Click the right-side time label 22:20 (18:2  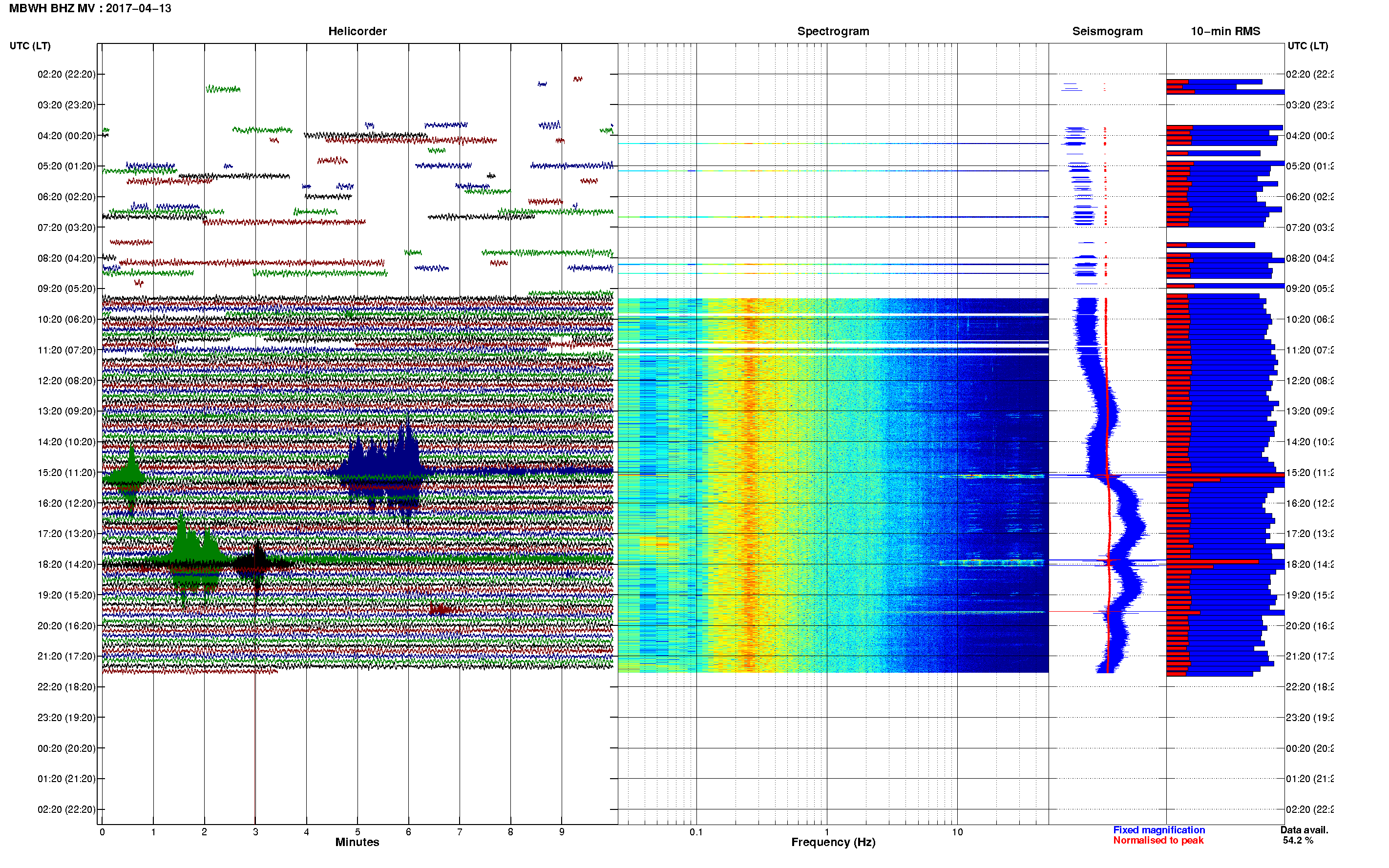[1309, 687]
